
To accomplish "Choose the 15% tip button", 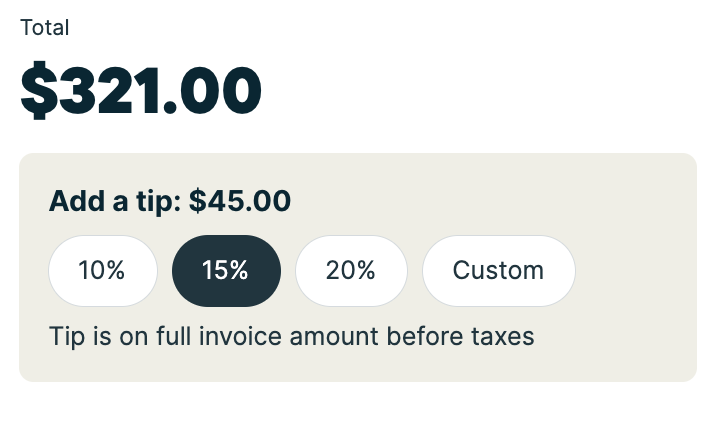I will click(x=226, y=270).
